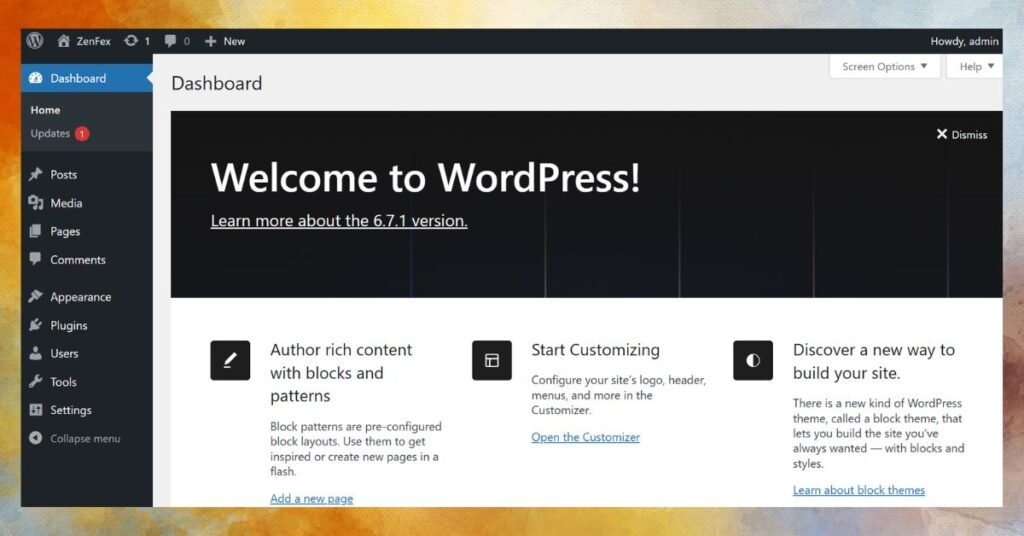Click the Pages icon in sidebar
Image resolution: width=1024 pixels, height=536 pixels.
(x=35, y=231)
